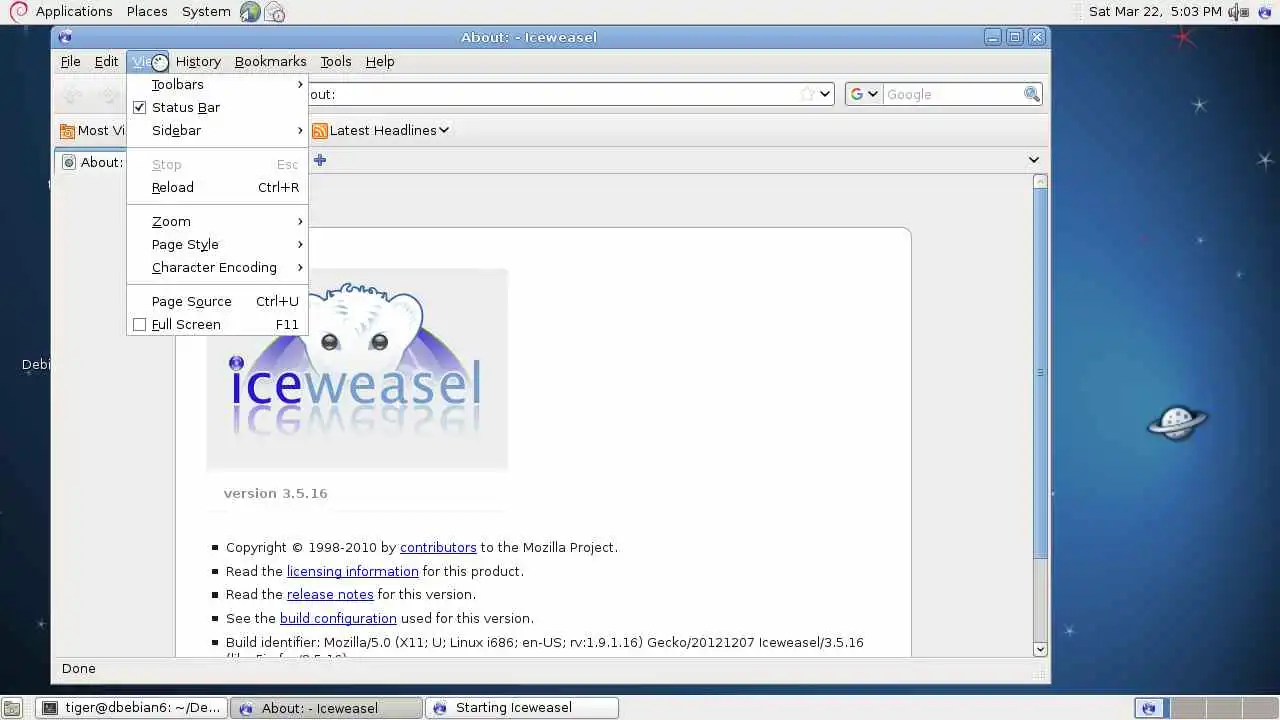Viewport: 1280px width, 720px height.
Task: Select Reload from the View menu
Action: pos(217,187)
